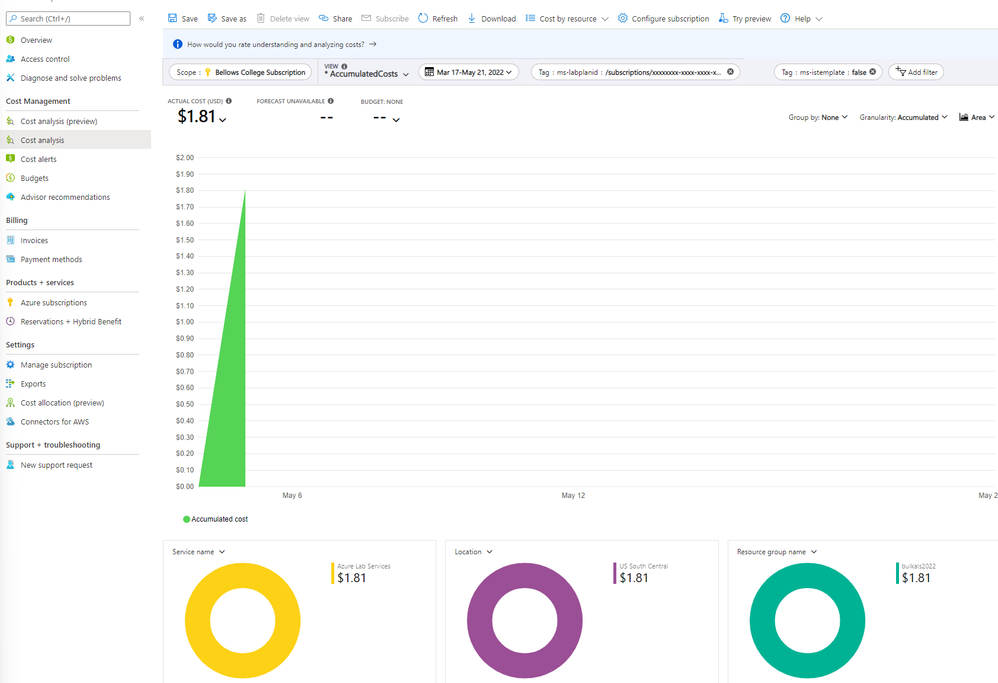Click the Exports icon in Settings
Image resolution: width=998 pixels, height=683 pixels.
coord(10,383)
